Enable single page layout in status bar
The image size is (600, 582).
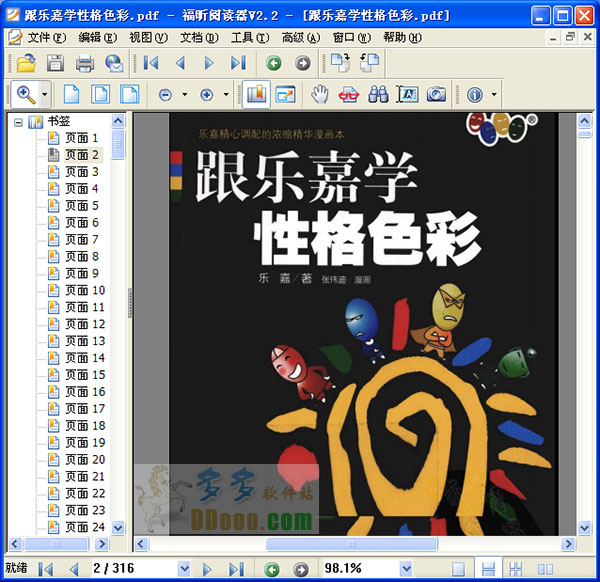click(x=458, y=569)
